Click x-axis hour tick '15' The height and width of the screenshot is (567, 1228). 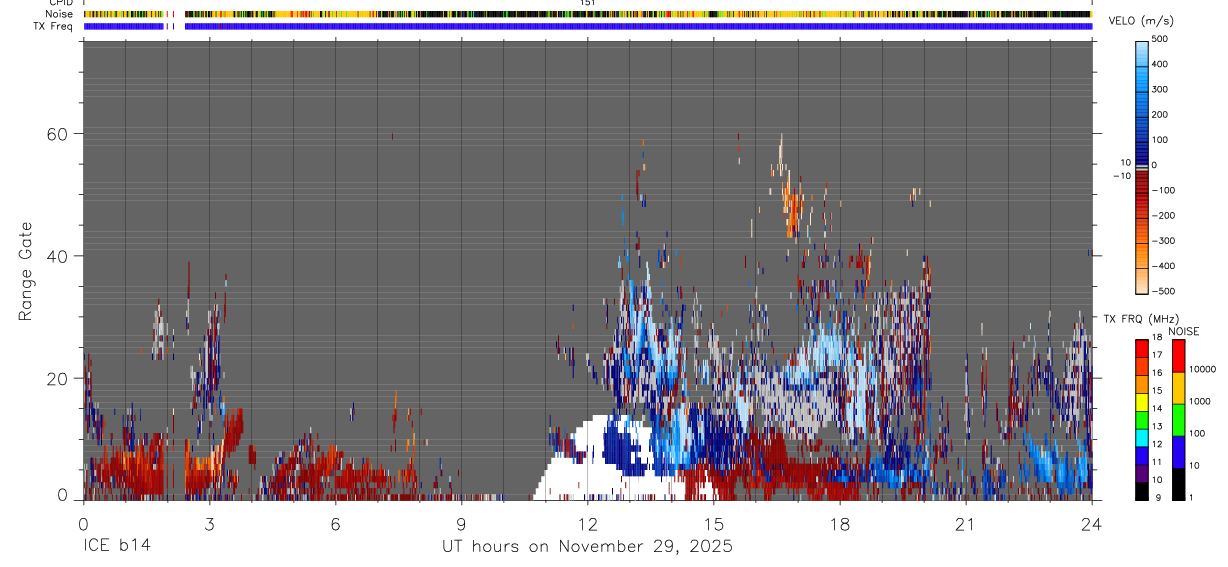click(714, 523)
